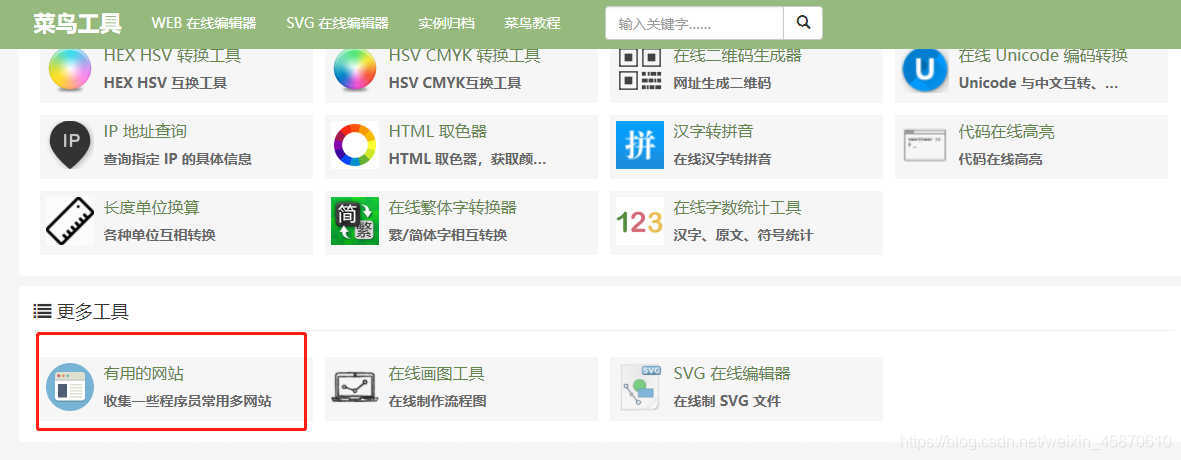The width and height of the screenshot is (1181, 460).
Task: Open 在线 Unicode 编码转换 link
Action: point(1043,56)
